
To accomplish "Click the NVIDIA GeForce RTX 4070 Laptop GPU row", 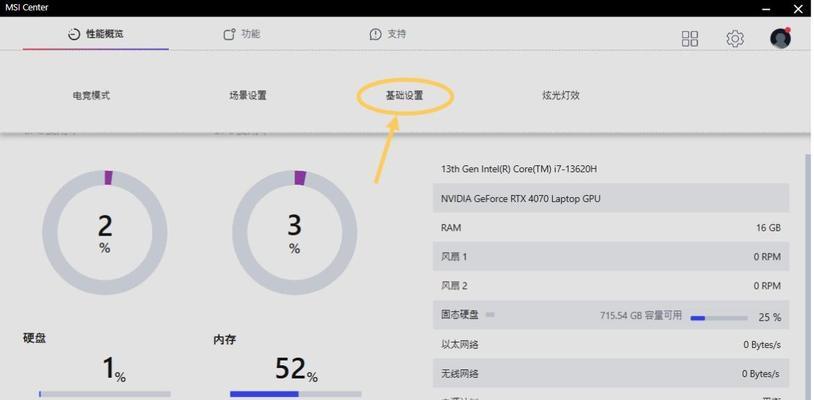I will (x=611, y=198).
